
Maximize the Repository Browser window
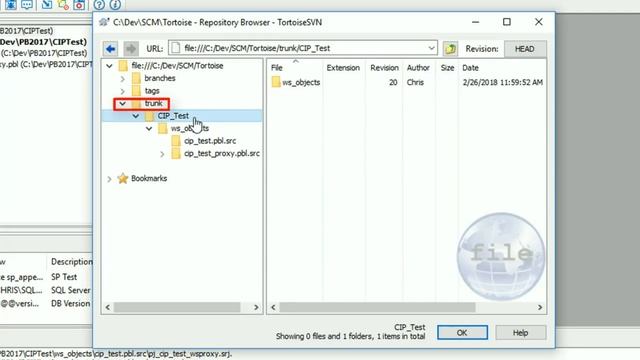(x=507, y=22)
